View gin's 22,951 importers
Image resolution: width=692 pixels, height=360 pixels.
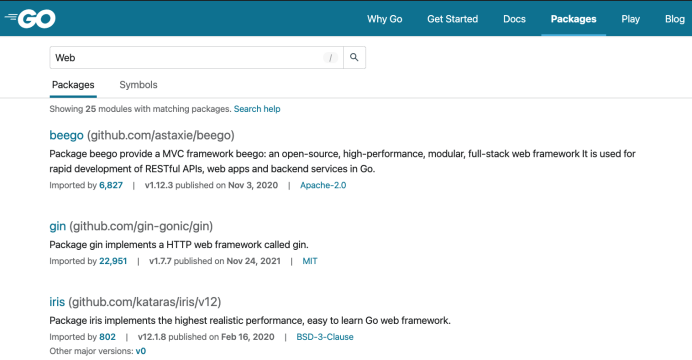pos(113,261)
